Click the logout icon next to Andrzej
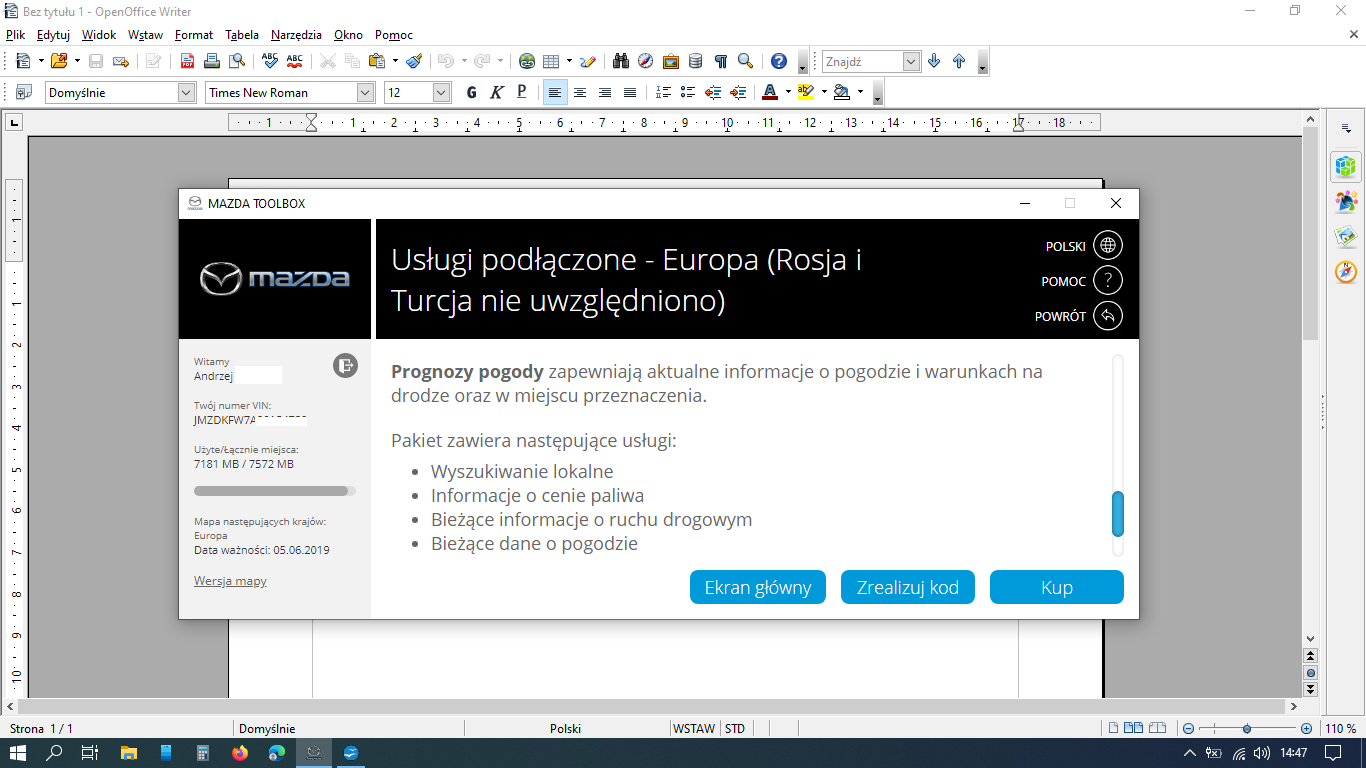 [x=345, y=366]
